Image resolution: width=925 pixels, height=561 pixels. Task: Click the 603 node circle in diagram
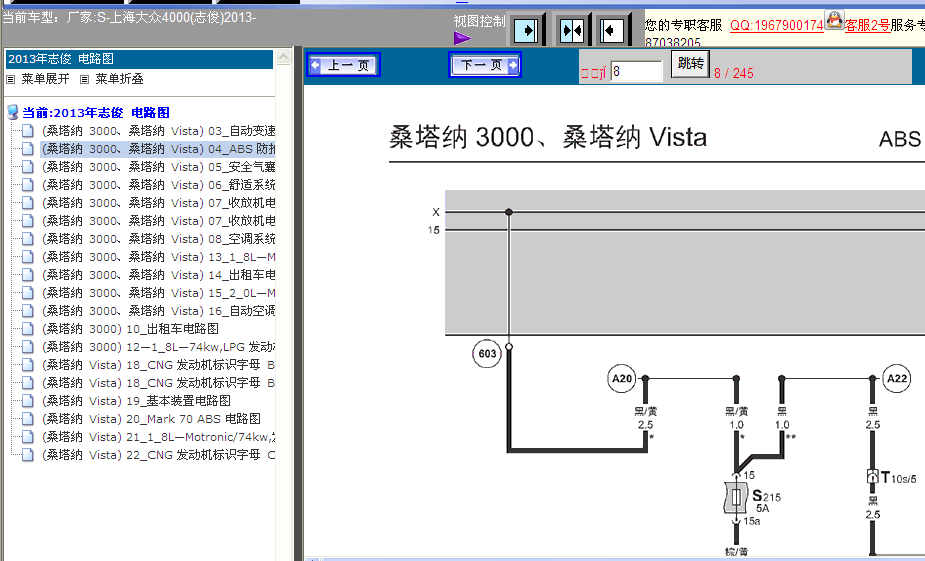tap(487, 353)
